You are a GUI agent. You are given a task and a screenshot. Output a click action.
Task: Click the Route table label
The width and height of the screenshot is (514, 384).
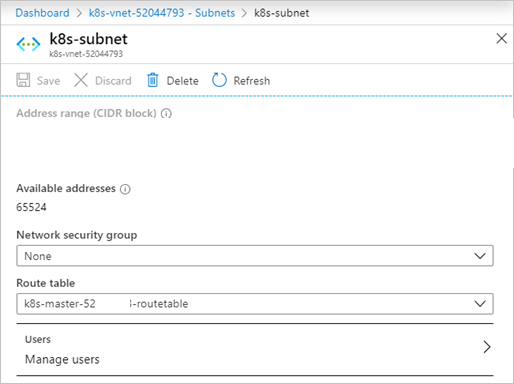[x=46, y=283]
